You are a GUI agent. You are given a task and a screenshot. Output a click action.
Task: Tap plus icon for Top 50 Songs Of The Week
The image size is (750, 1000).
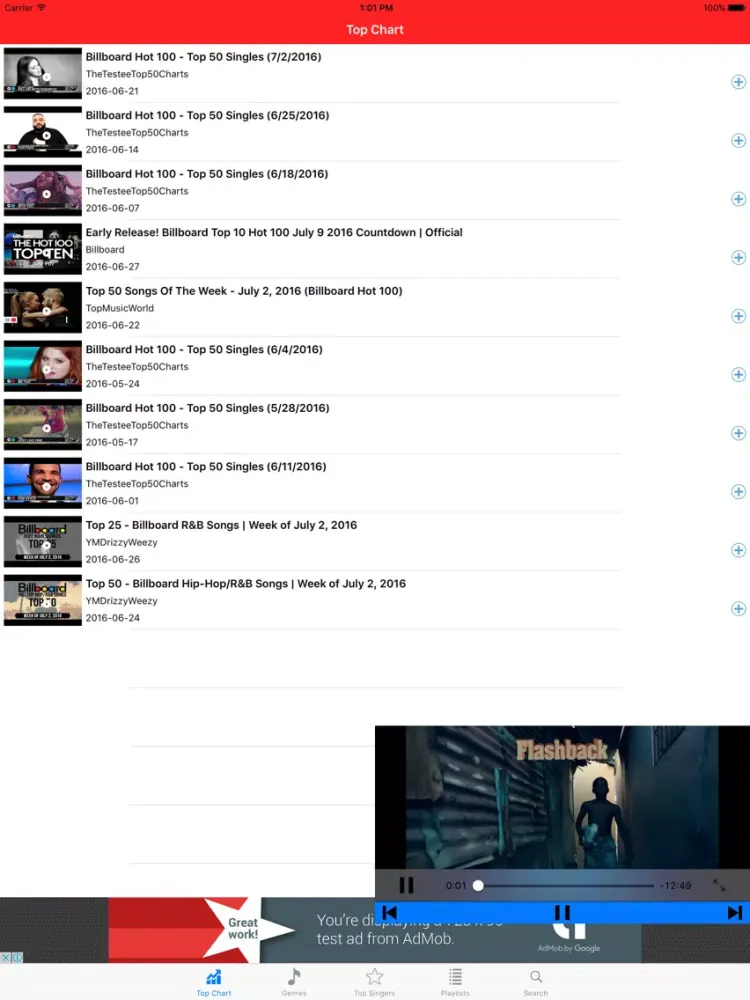pos(738,316)
